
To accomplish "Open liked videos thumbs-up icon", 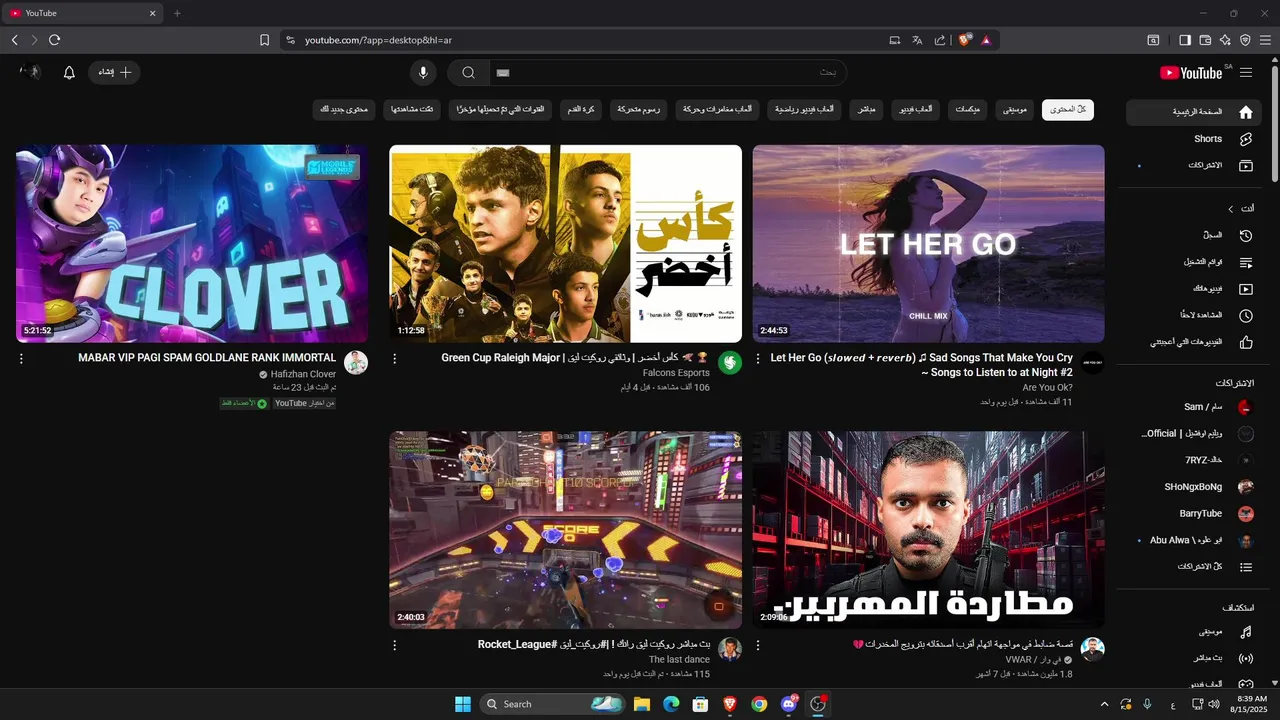I will click(1246, 342).
